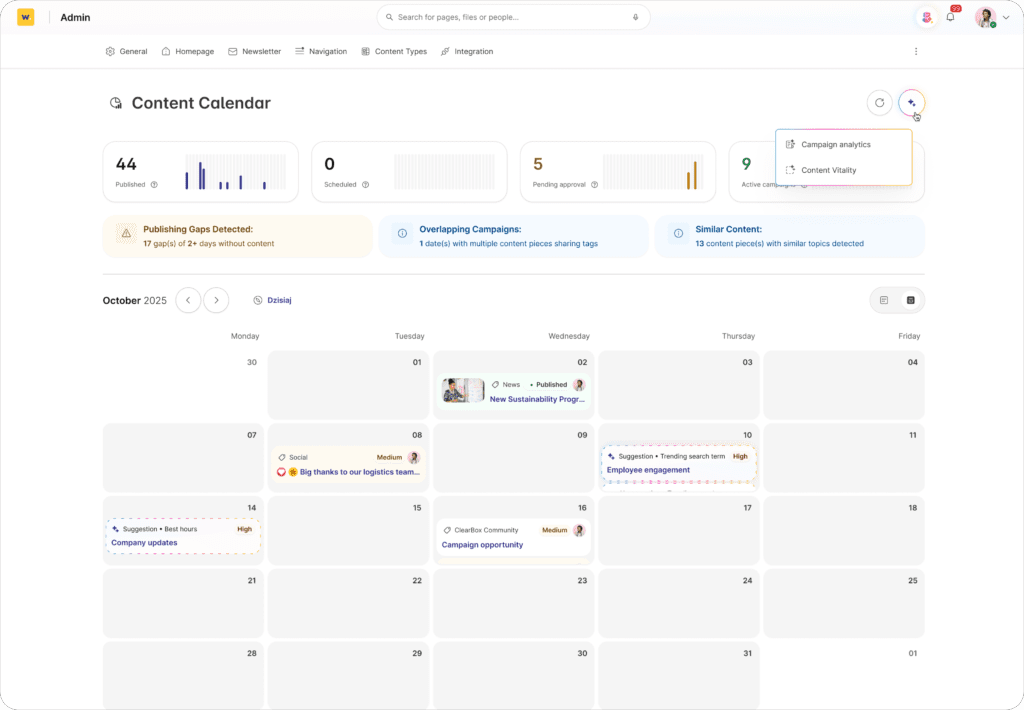This screenshot has height=710, width=1024.
Task: Click help icon next to Published
Action: point(154,184)
